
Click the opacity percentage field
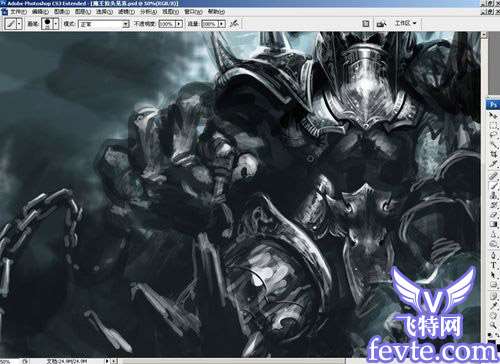167,24
